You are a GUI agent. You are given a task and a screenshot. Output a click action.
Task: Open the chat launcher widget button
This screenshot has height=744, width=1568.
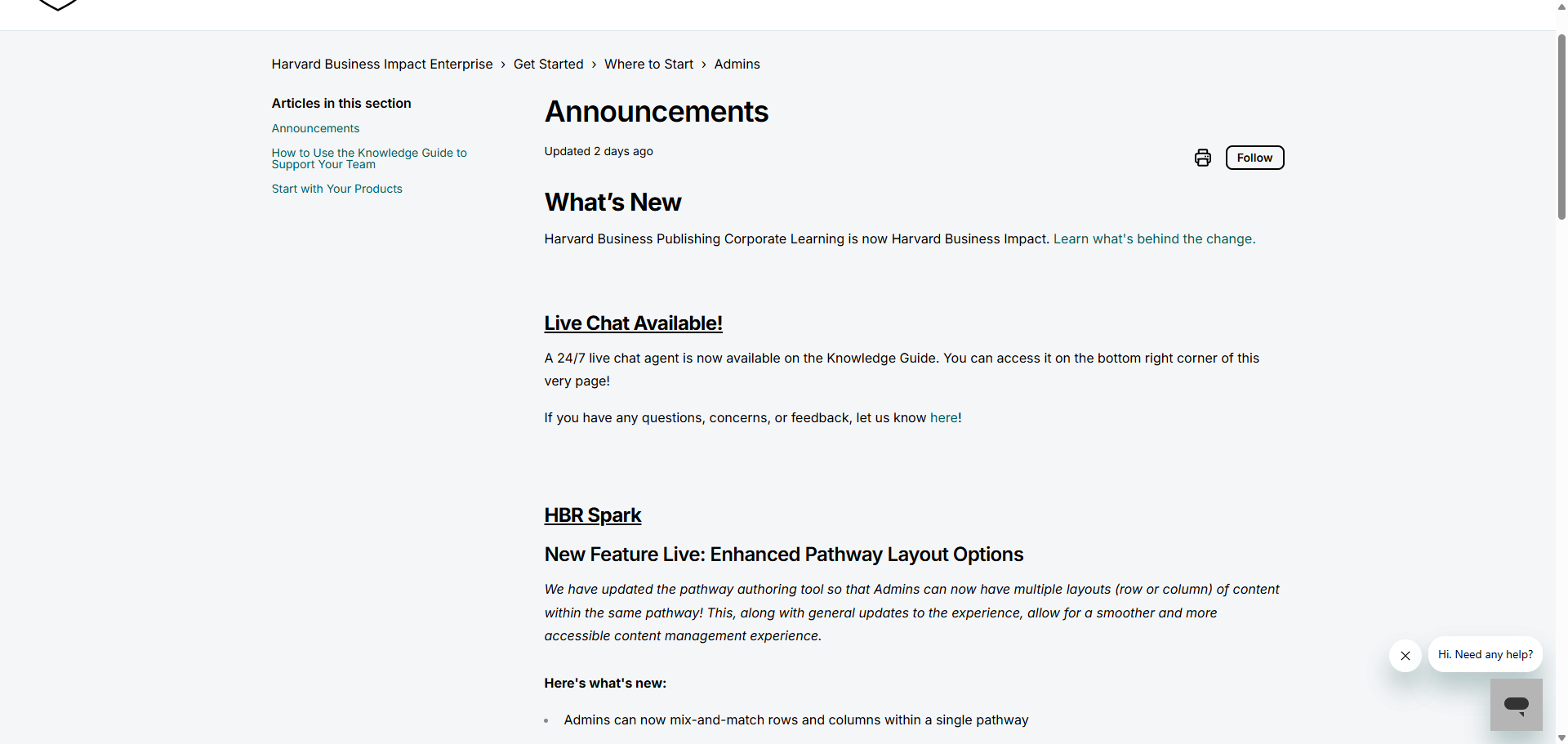click(x=1516, y=705)
